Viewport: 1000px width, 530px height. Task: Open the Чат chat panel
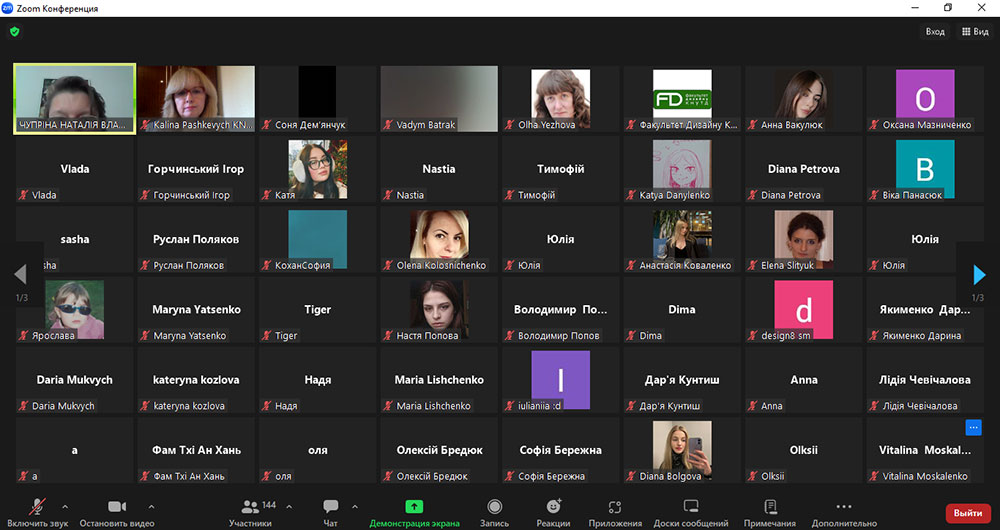(330, 512)
